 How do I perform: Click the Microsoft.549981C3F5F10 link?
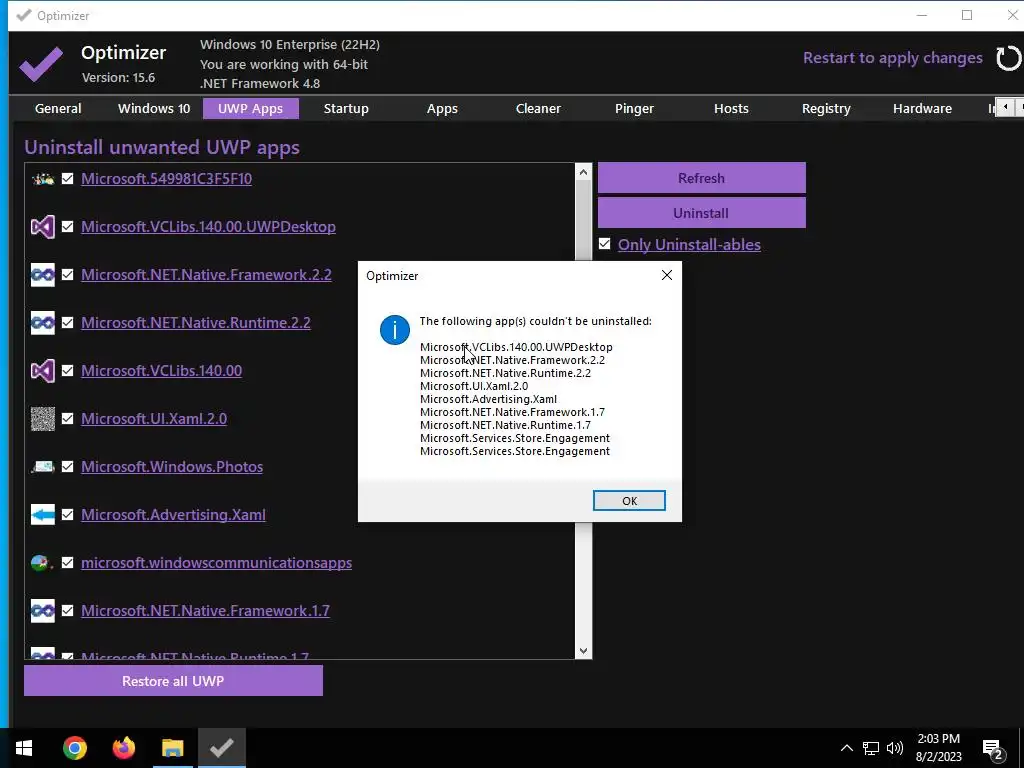click(167, 178)
